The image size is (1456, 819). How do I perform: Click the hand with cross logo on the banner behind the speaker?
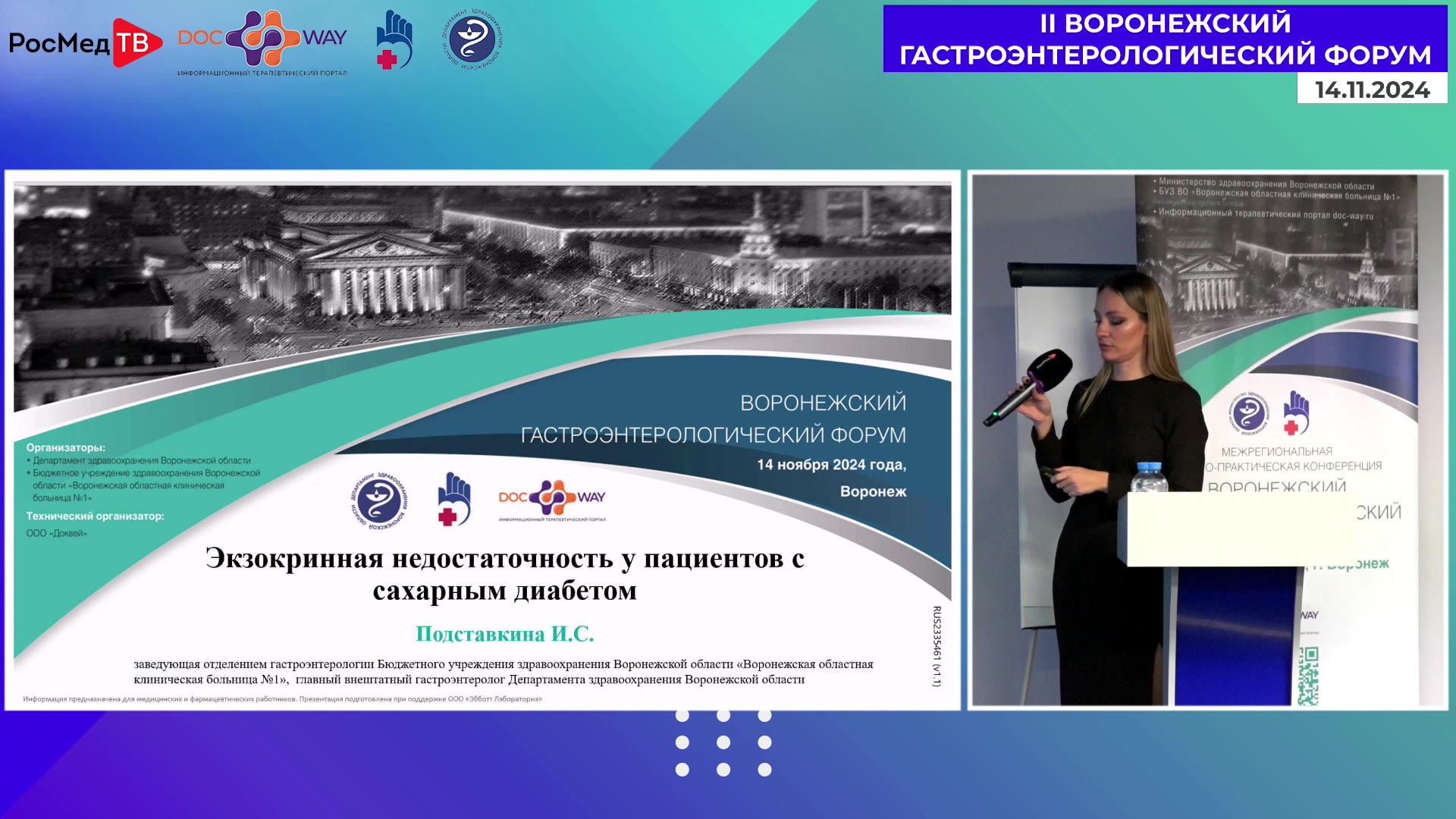pyautogui.click(x=1296, y=413)
